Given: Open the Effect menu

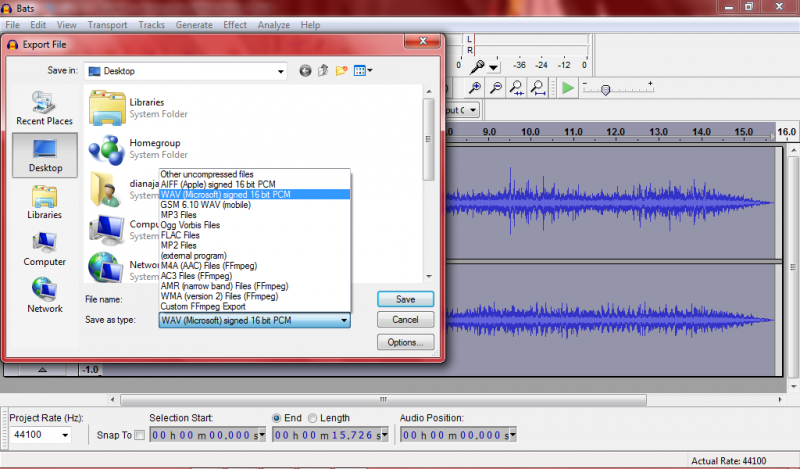Looking at the screenshot, I should (235, 24).
